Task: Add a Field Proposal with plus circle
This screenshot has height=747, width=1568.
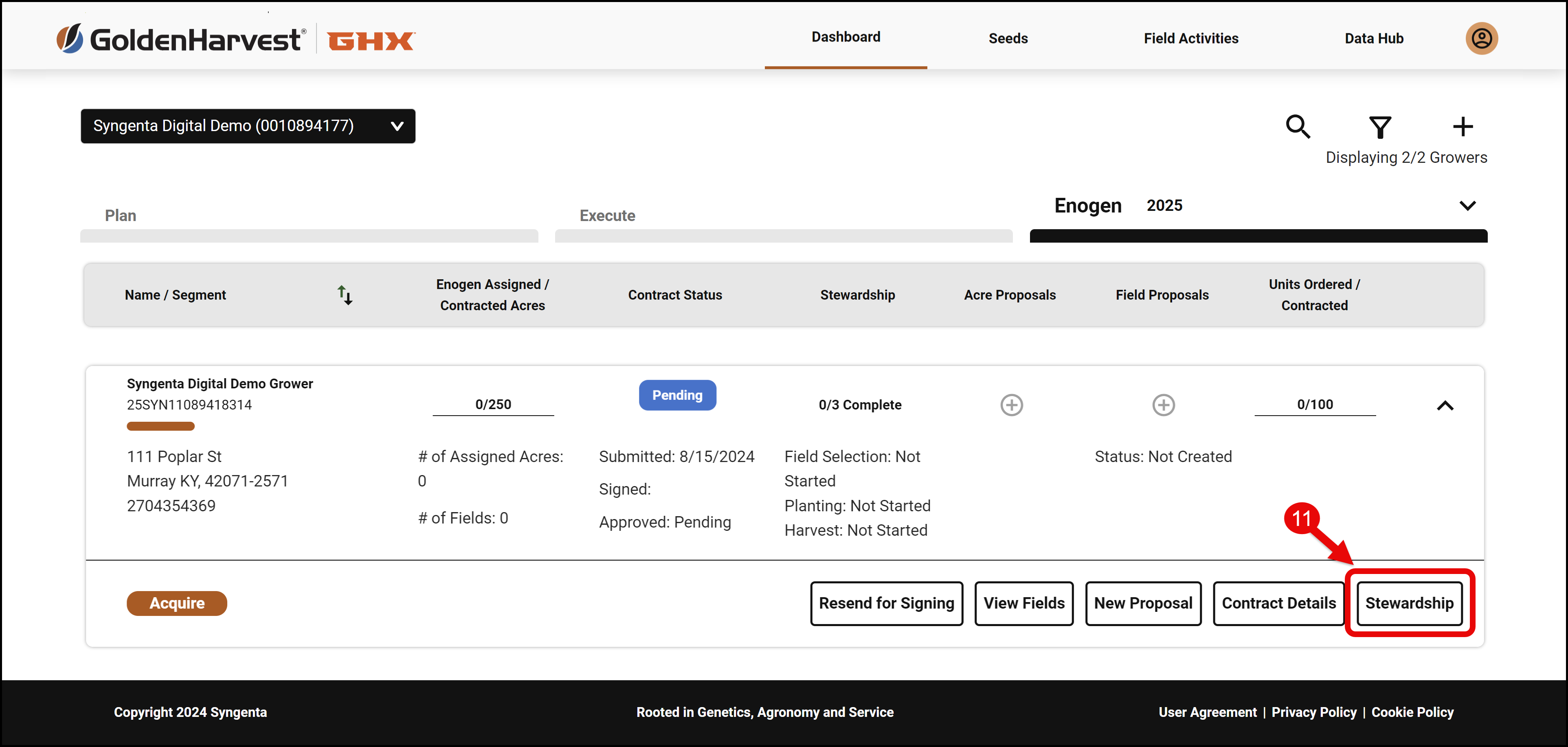Action: (x=1163, y=405)
